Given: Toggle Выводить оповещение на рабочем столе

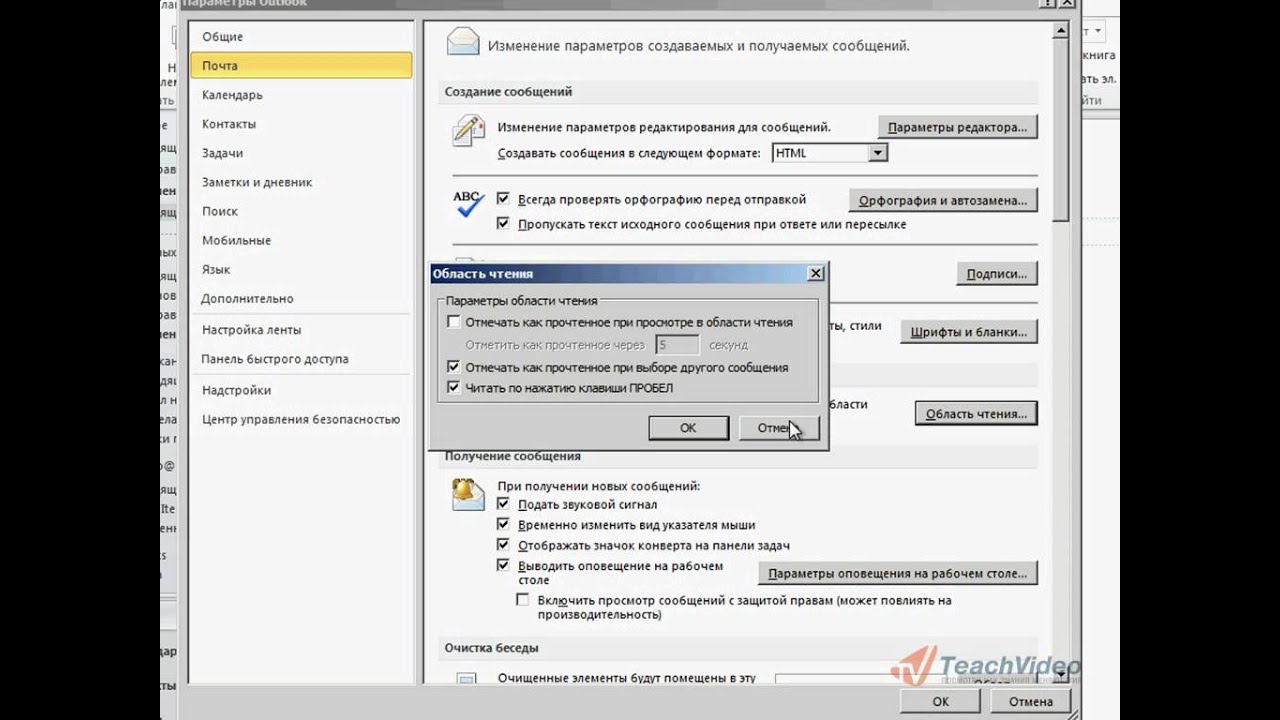Looking at the screenshot, I should point(503,565).
